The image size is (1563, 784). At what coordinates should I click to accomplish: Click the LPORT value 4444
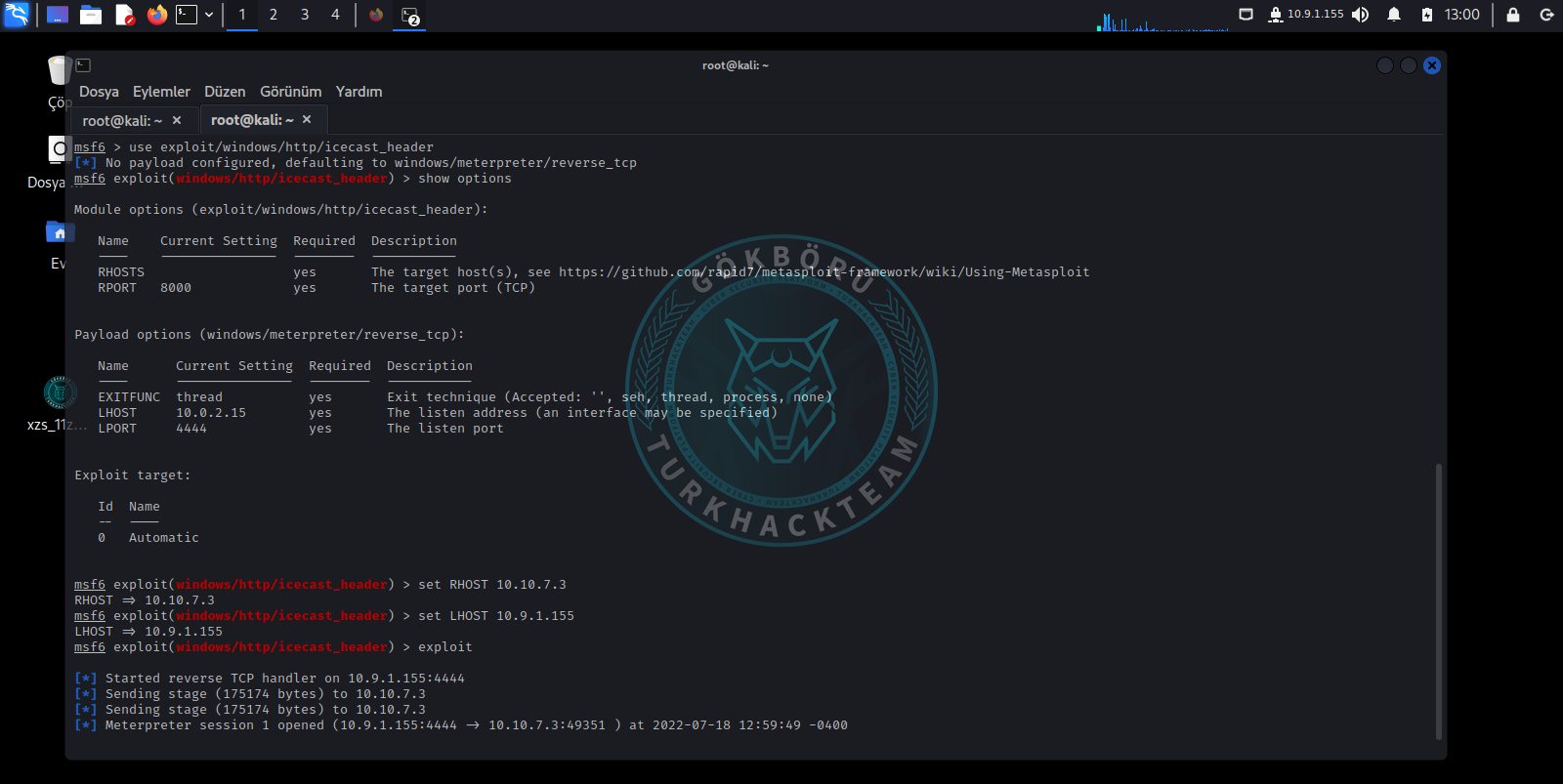(x=191, y=429)
